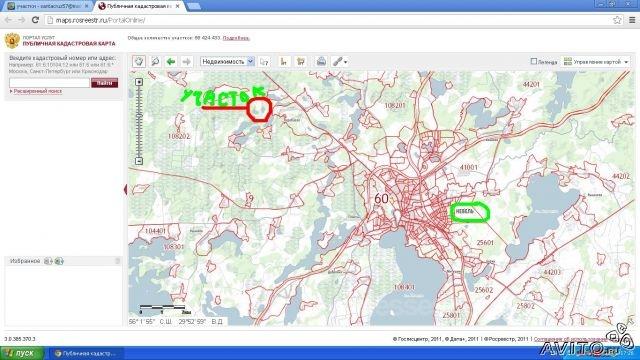Click the Найти search button

(x=104, y=83)
